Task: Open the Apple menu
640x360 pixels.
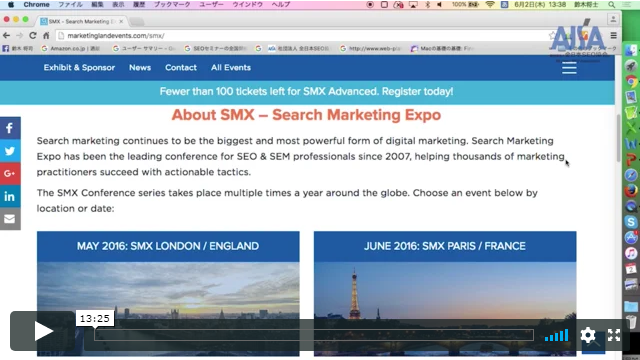Action: (11, 4)
